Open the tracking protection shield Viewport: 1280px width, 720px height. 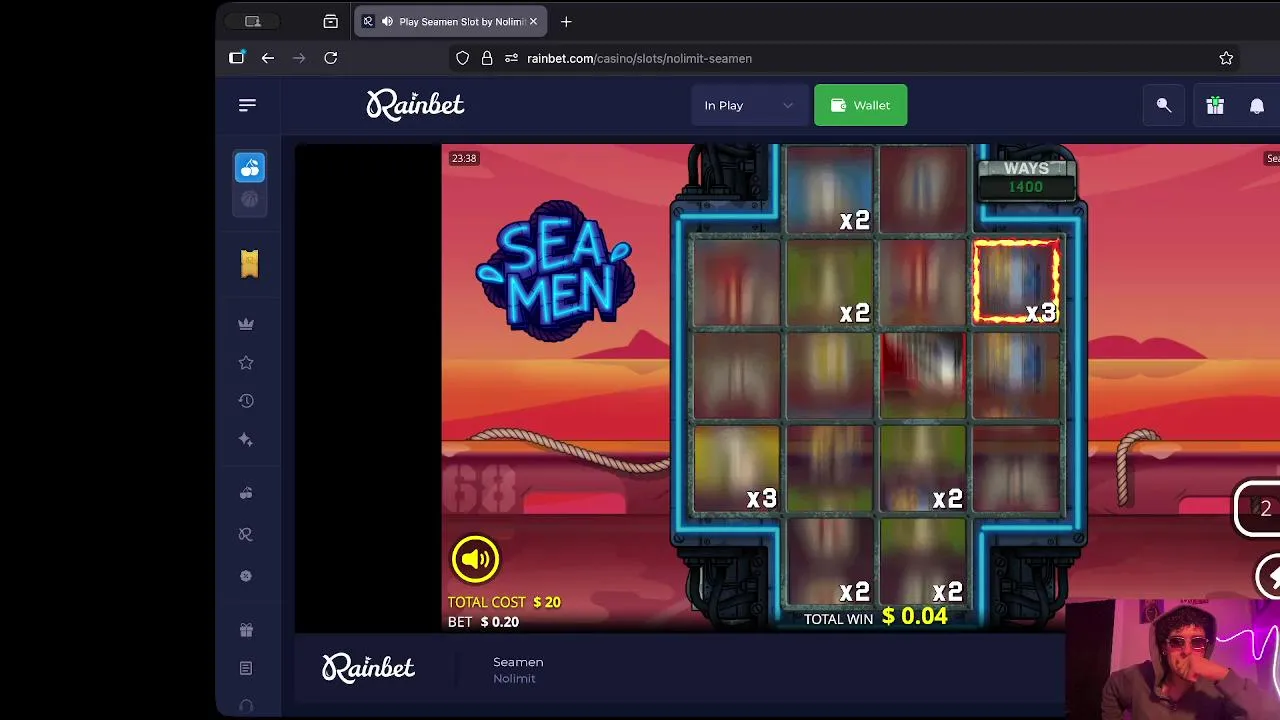(x=462, y=58)
